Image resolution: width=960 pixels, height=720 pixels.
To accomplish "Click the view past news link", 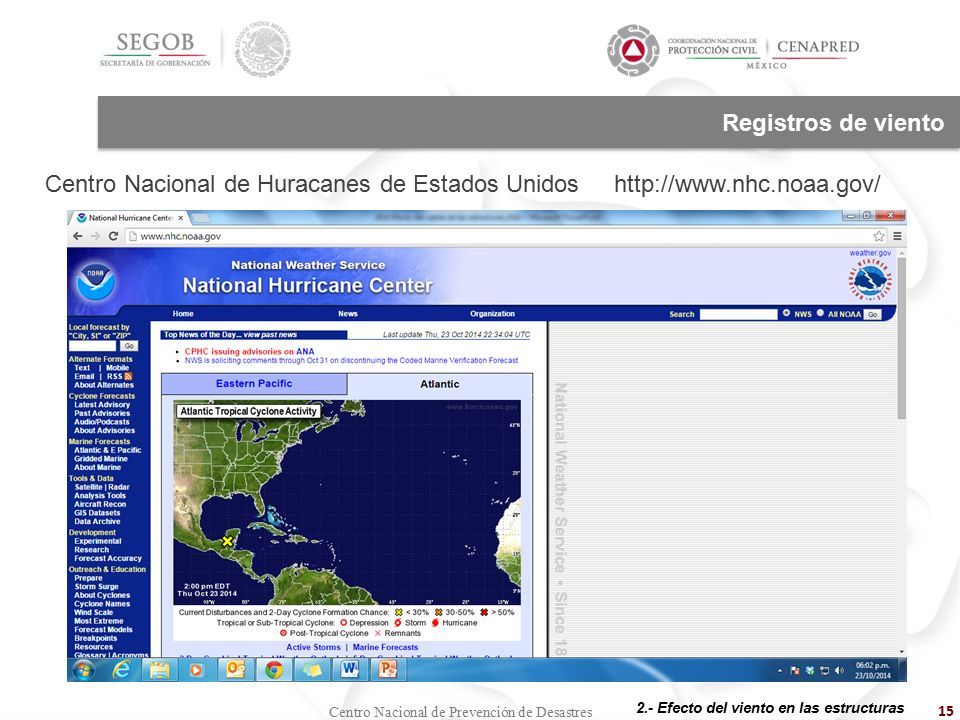I will (x=270, y=335).
